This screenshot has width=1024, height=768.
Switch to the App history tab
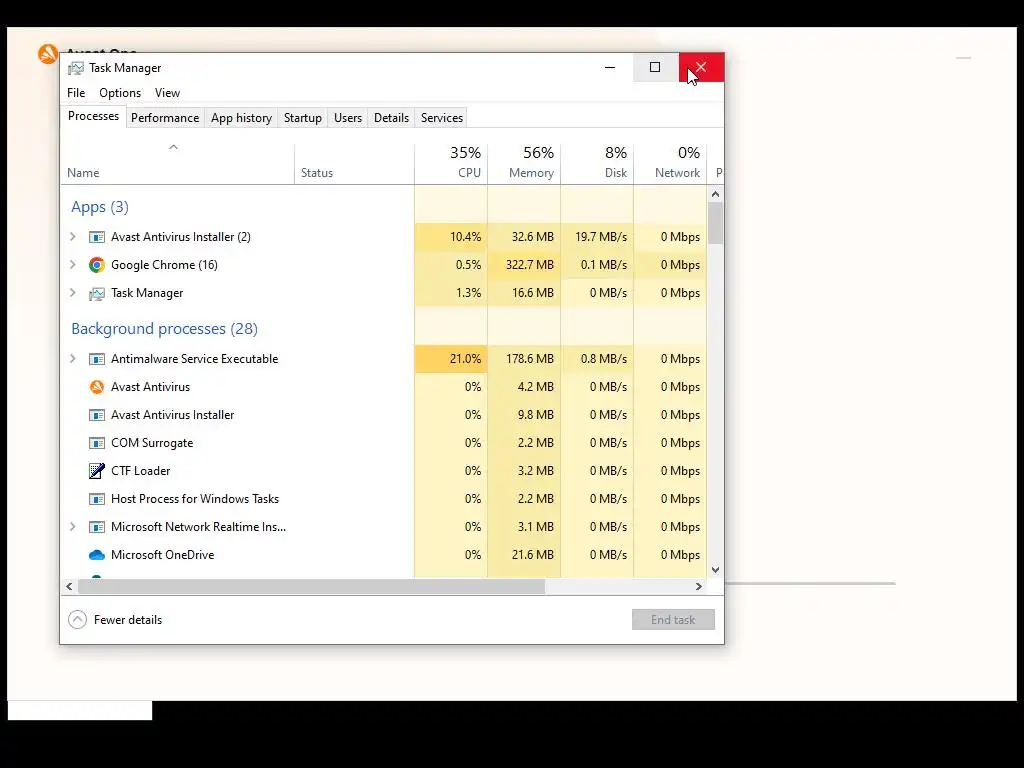[x=241, y=118]
